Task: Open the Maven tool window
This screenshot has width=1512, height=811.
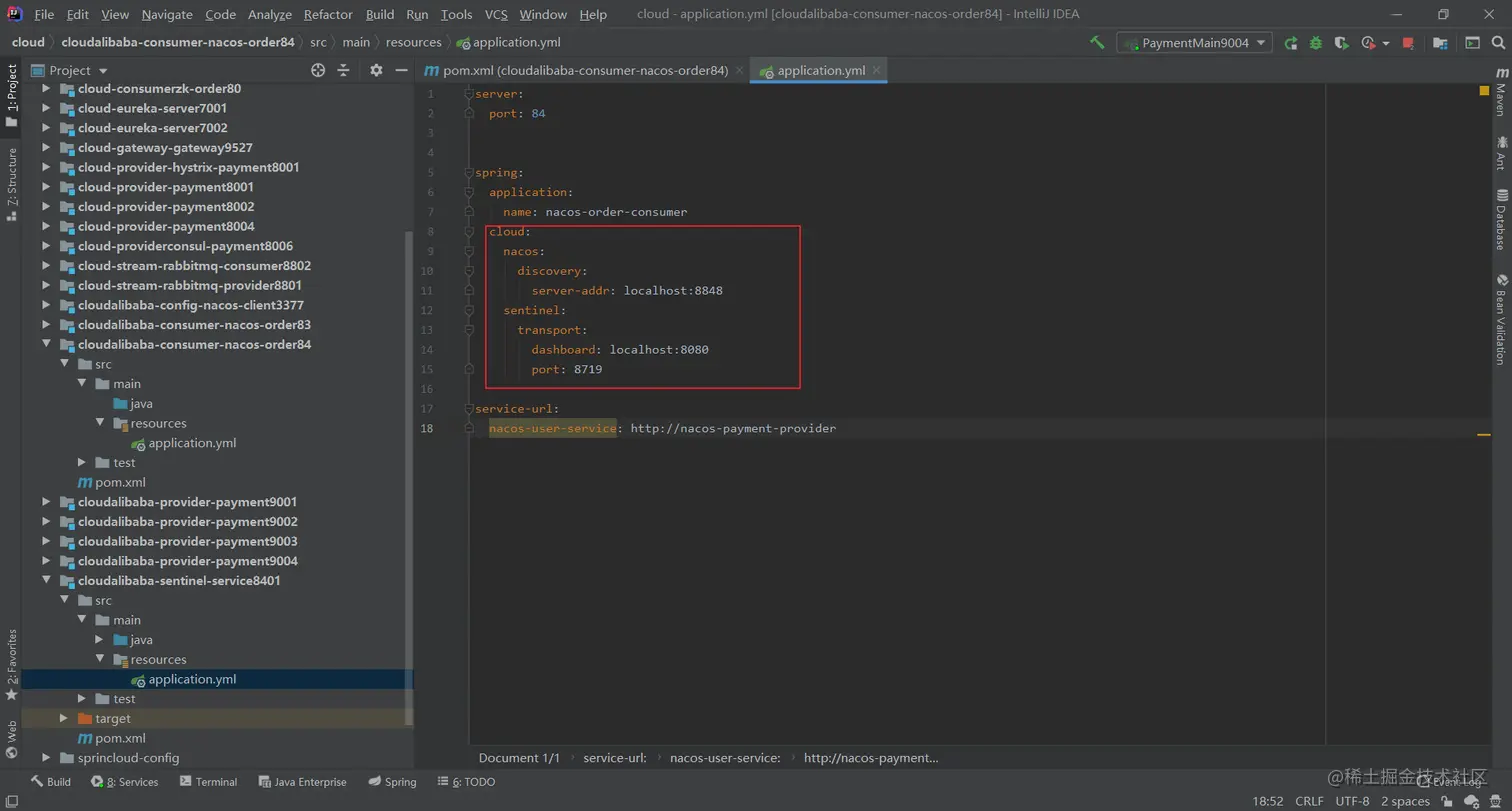Action: (1501, 92)
